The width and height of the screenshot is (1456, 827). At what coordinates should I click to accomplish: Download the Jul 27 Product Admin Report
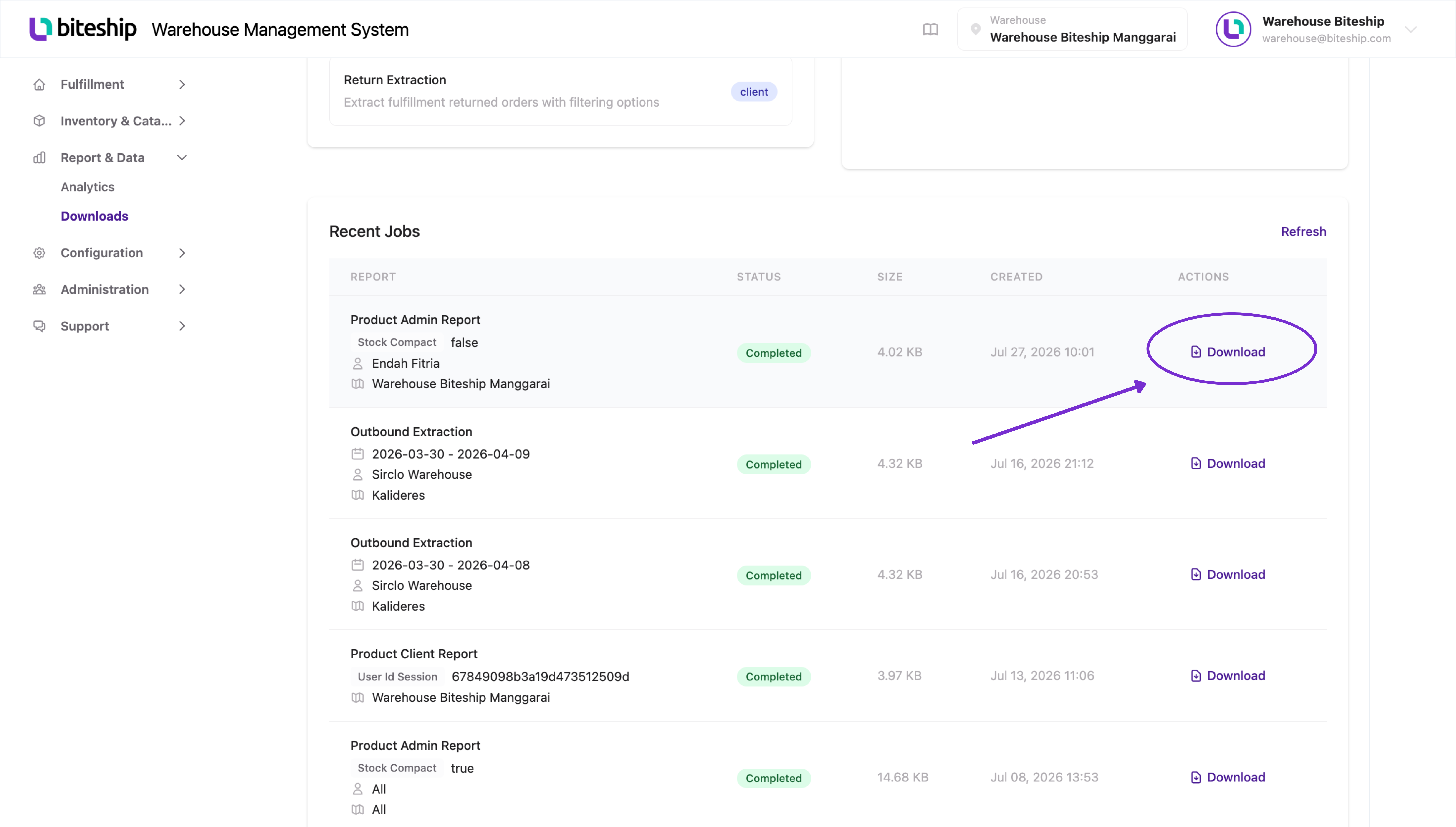(1228, 352)
